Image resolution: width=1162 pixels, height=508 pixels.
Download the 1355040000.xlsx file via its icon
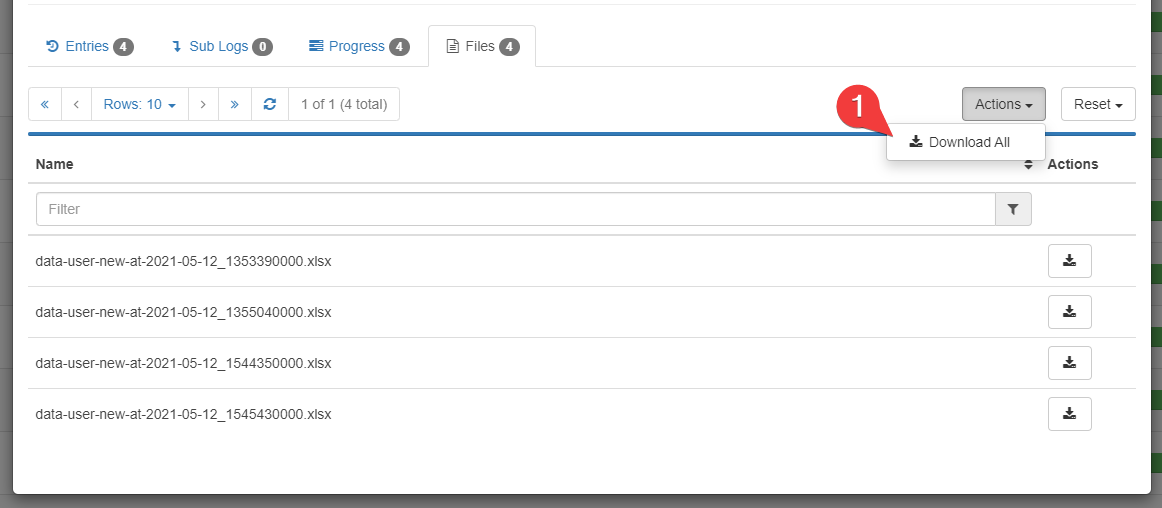[x=1069, y=312]
